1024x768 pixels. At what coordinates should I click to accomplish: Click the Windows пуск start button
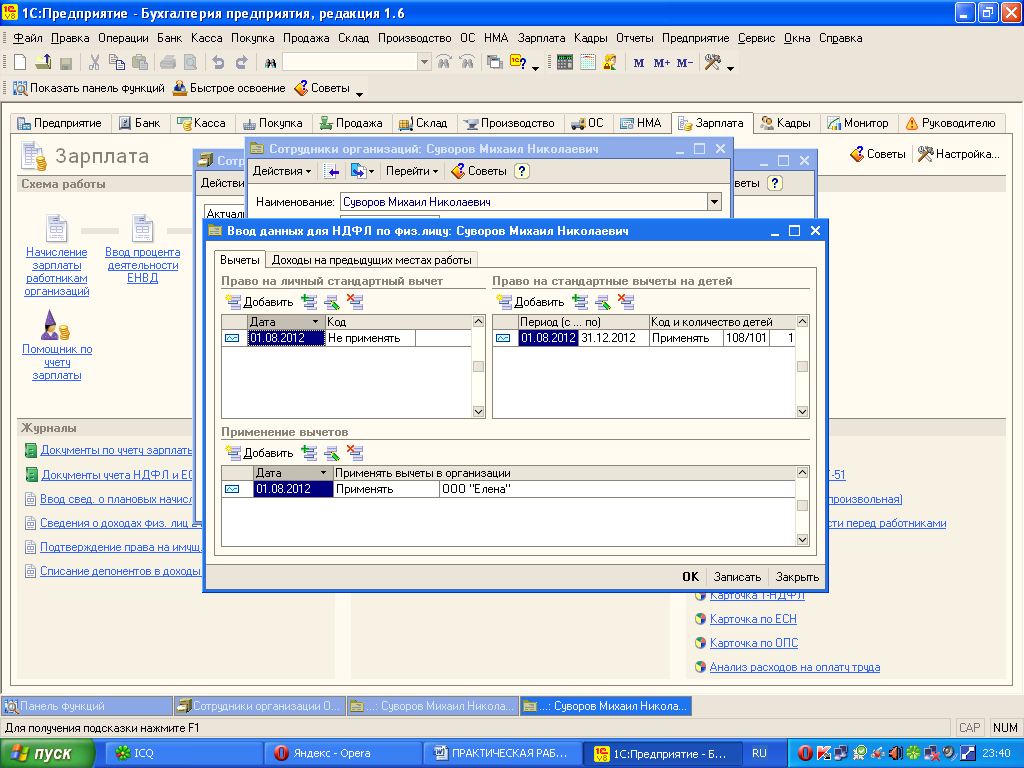(x=47, y=754)
